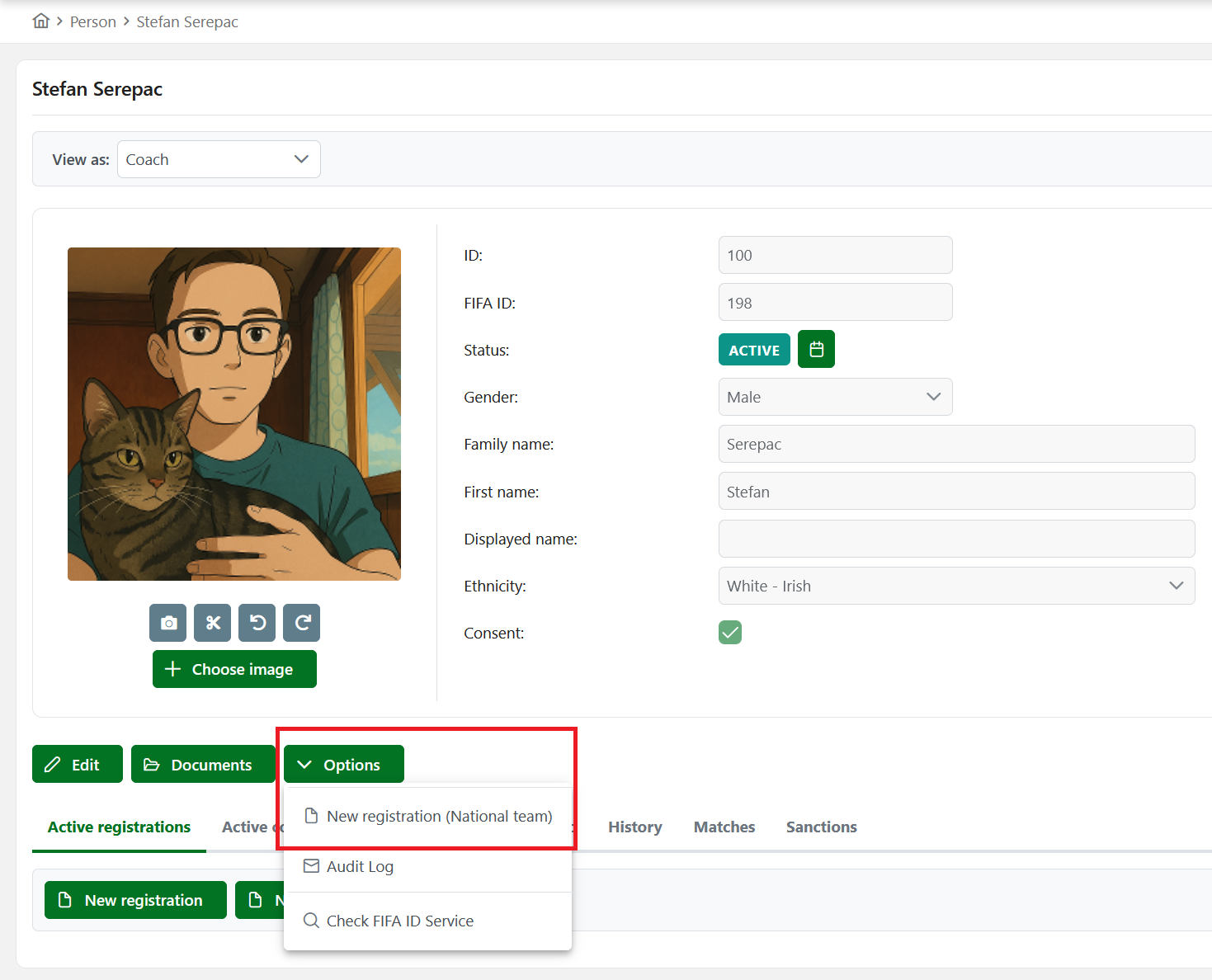This screenshot has height=980, width=1212.
Task: Open Audit Log from Options menu
Action: pyautogui.click(x=360, y=867)
